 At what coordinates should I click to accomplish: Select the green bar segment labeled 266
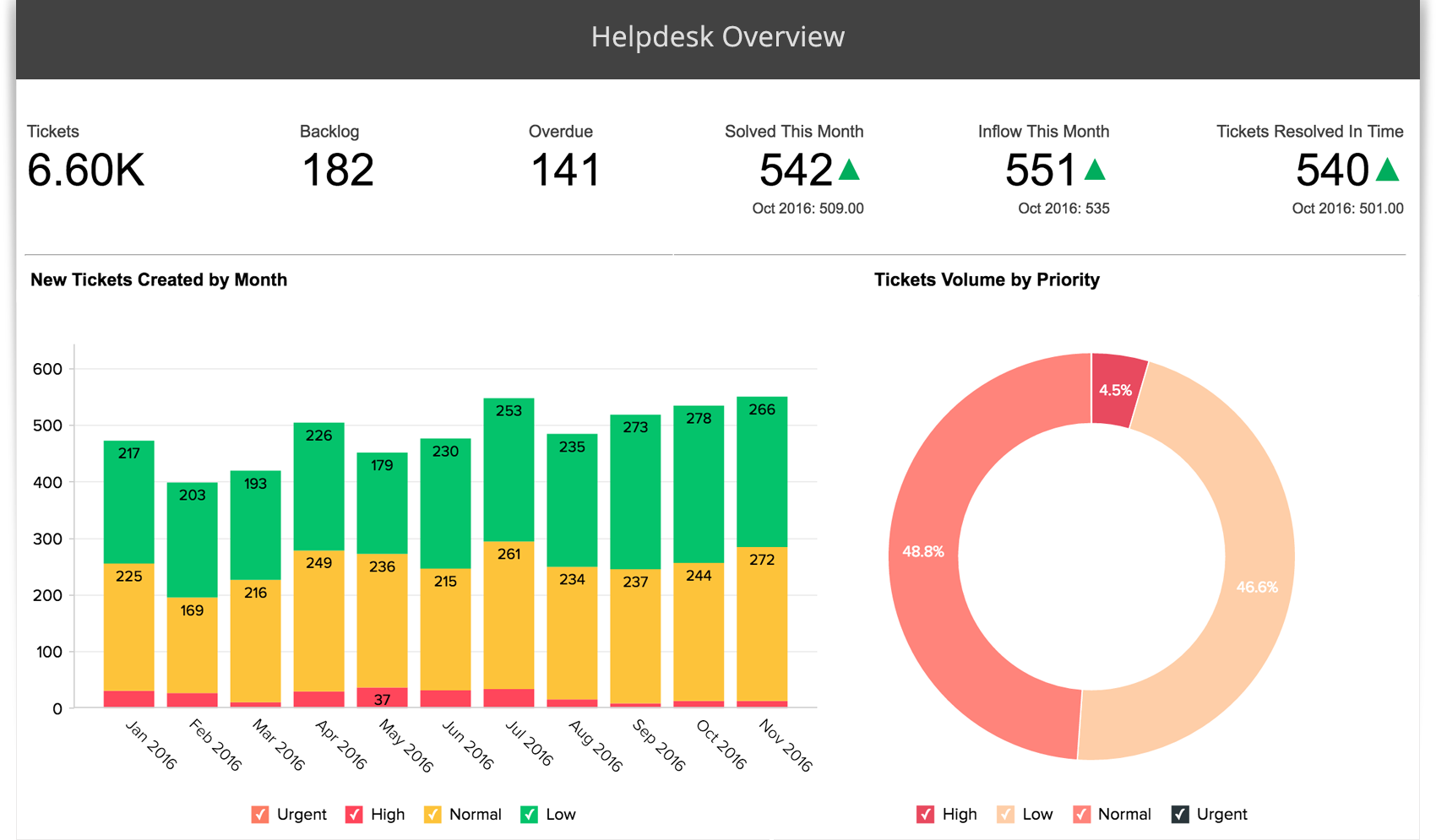763,472
